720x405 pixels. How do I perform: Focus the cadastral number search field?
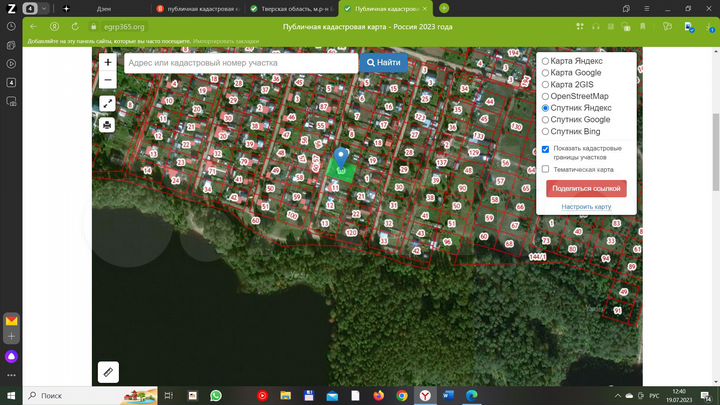240,62
